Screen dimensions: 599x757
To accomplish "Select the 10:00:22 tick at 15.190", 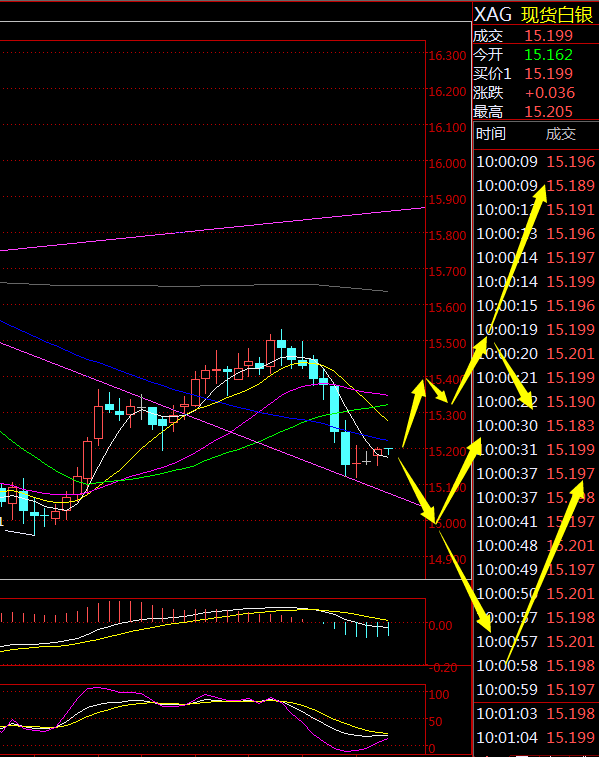I will coord(536,401).
